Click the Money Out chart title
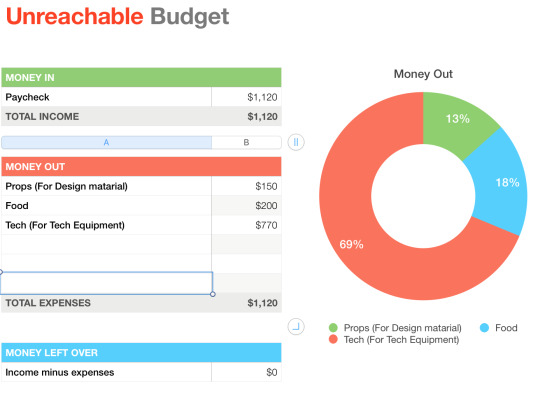Screen dimensions: 540x397 coord(423,74)
